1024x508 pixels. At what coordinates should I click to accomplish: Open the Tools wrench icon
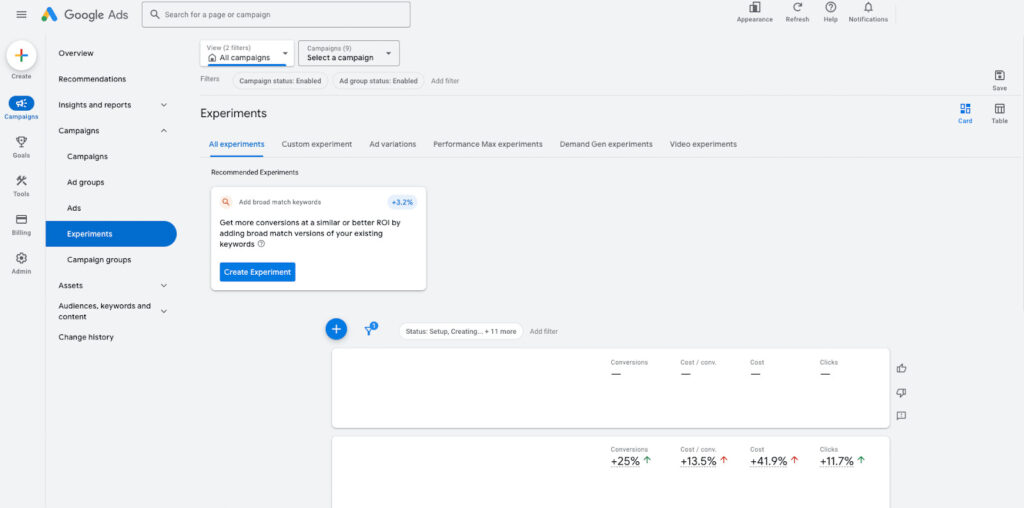21,181
